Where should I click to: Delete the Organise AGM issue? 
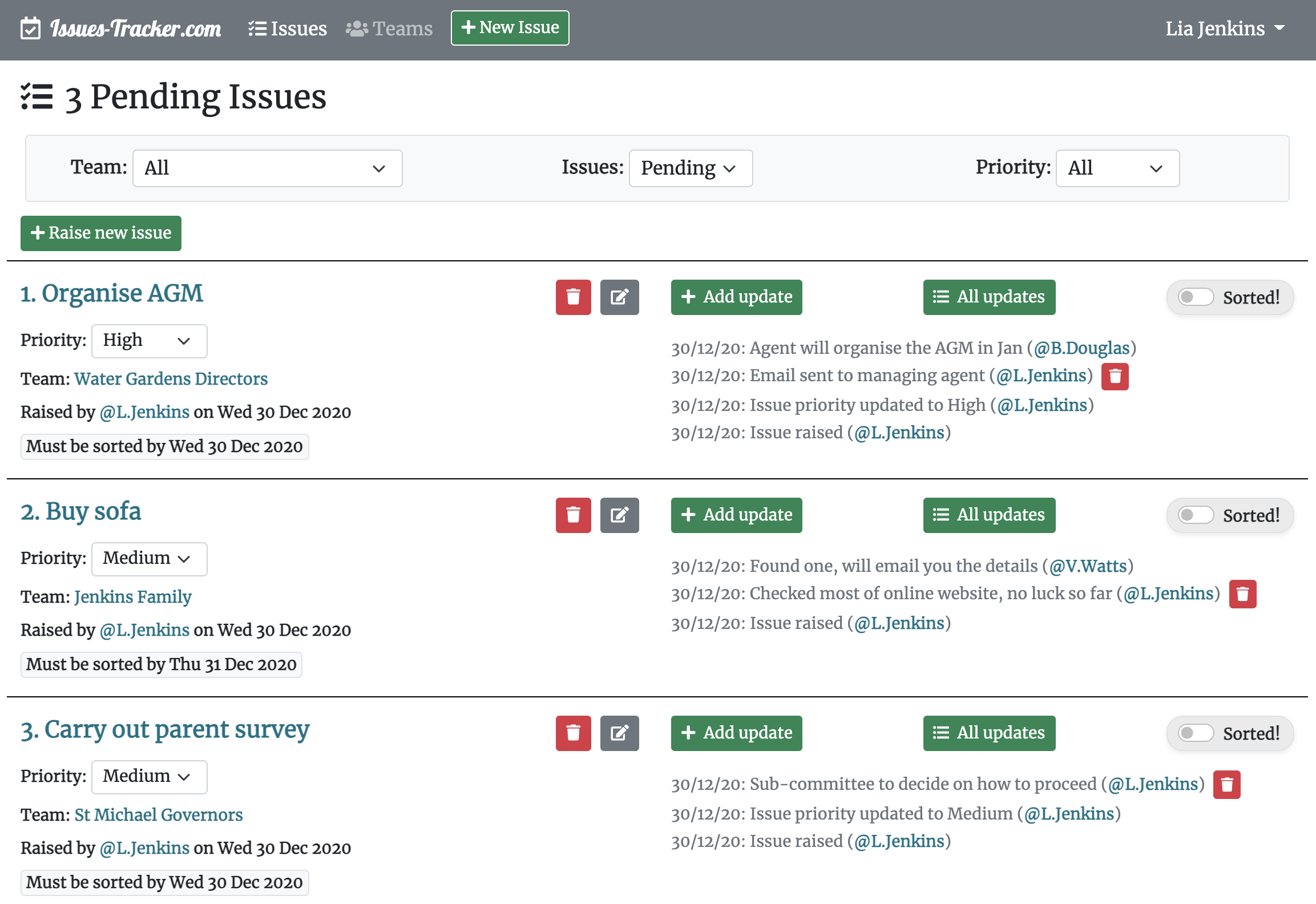click(573, 297)
